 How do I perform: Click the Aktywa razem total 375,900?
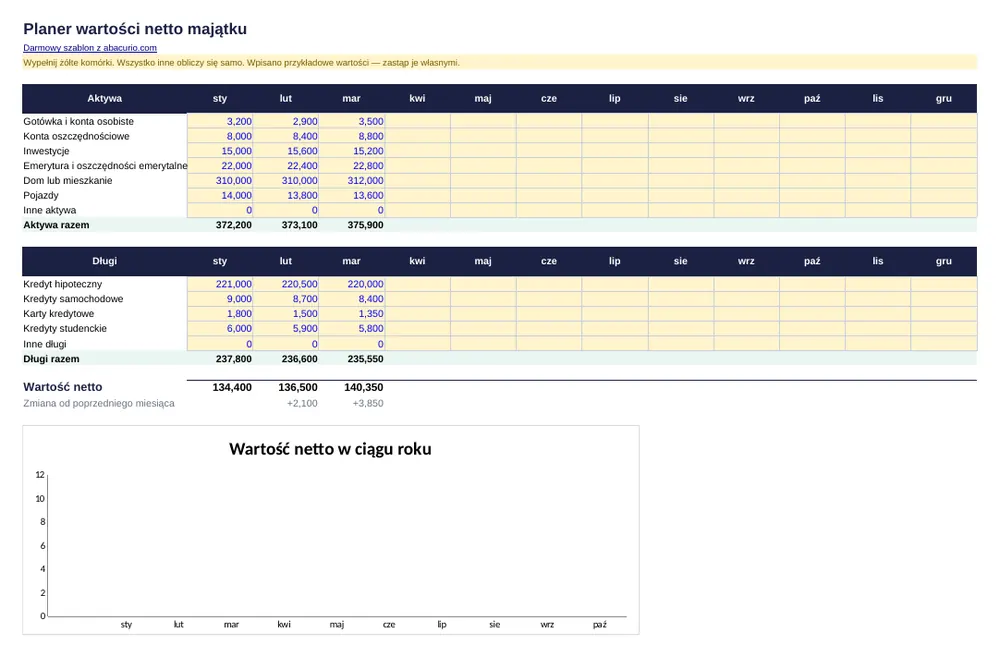pyautogui.click(x=365, y=225)
